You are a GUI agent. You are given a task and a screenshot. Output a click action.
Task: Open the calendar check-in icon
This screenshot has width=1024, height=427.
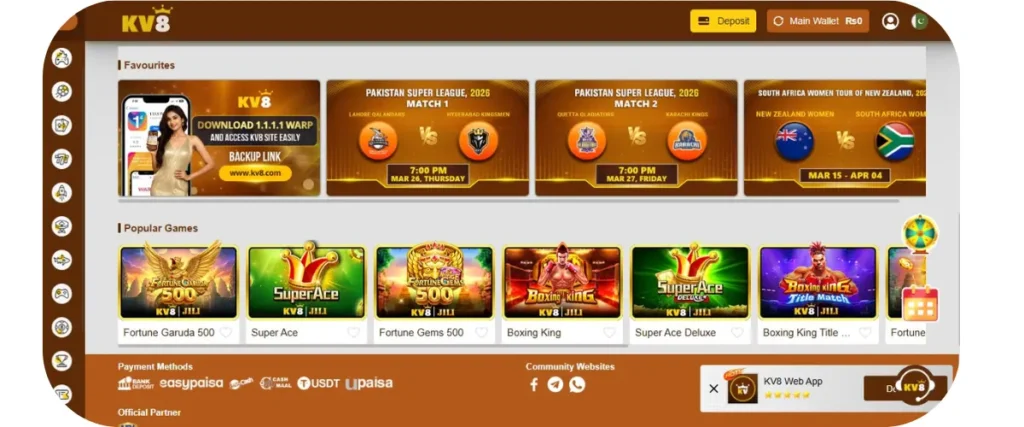pos(920,304)
